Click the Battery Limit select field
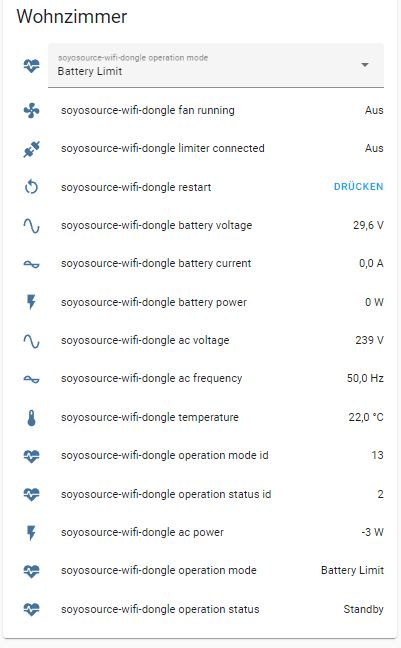The image size is (401, 648). click(216, 65)
